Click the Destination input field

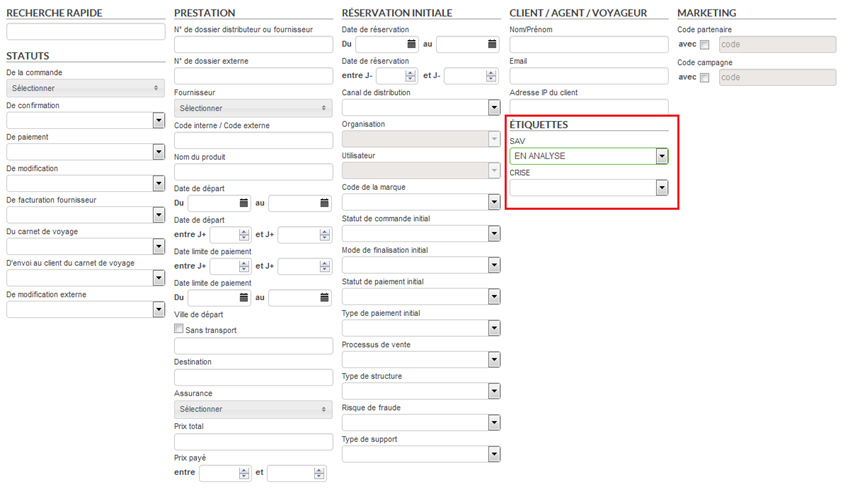(x=253, y=378)
